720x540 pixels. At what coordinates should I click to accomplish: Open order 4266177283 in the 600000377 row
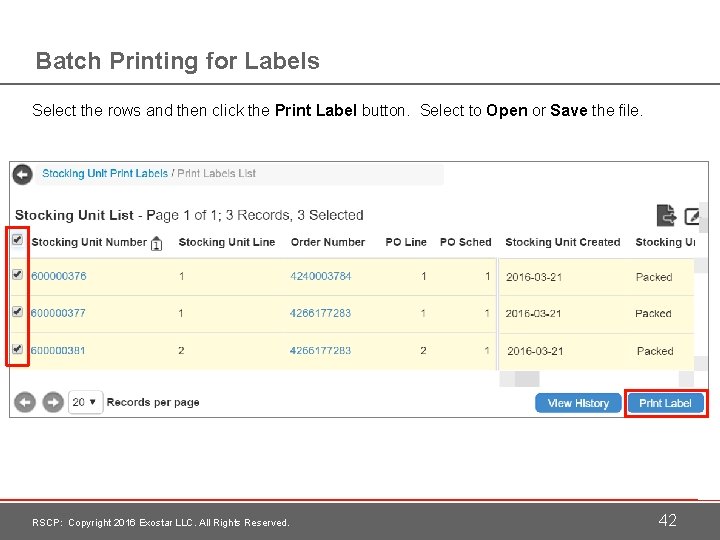(320, 313)
